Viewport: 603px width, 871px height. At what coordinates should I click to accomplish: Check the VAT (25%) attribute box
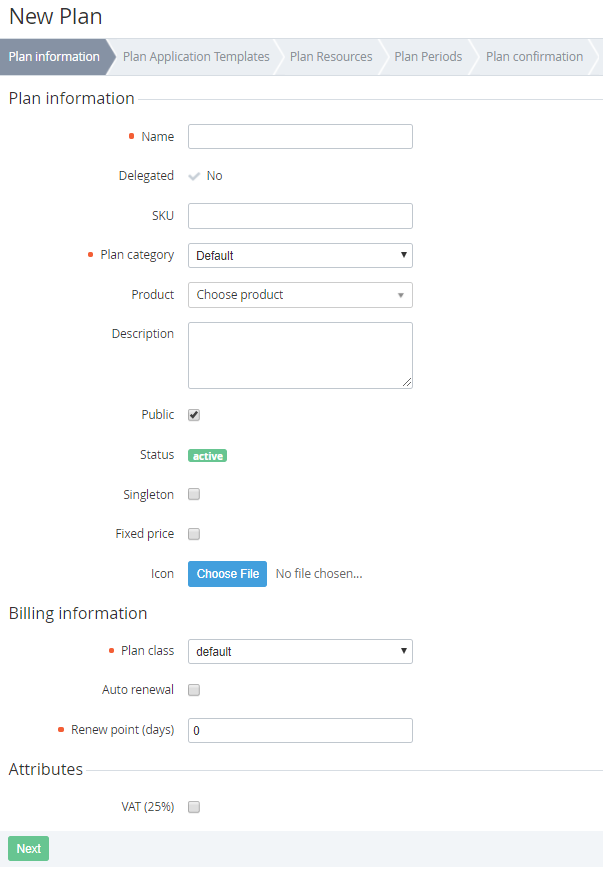[194, 807]
